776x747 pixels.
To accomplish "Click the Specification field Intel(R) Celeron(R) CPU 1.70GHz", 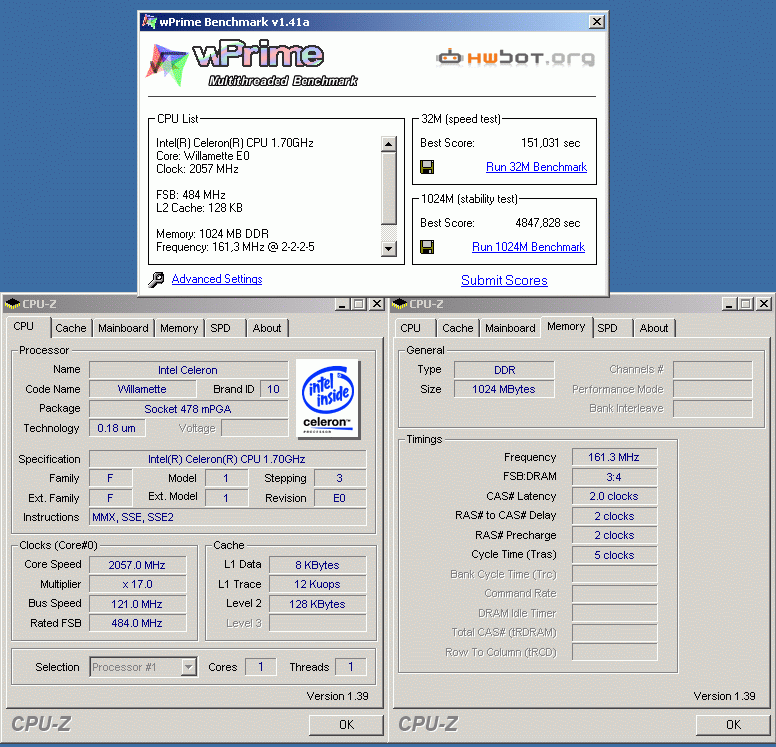I will [x=228, y=459].
